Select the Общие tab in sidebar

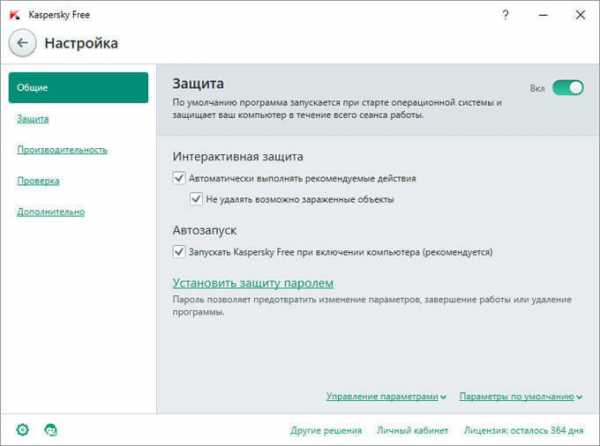(78, 88)
